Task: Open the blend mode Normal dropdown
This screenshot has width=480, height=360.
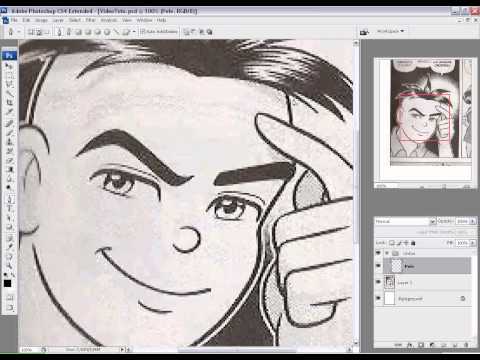Action: point(405,221)
